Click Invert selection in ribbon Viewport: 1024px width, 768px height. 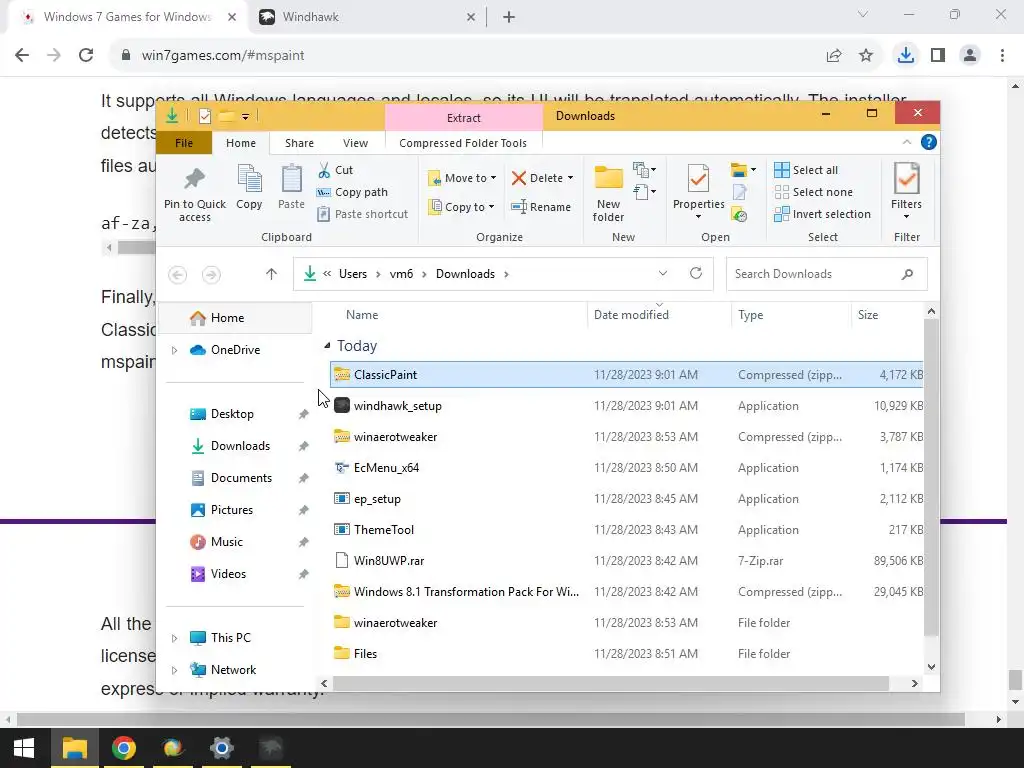coord(822,214)
